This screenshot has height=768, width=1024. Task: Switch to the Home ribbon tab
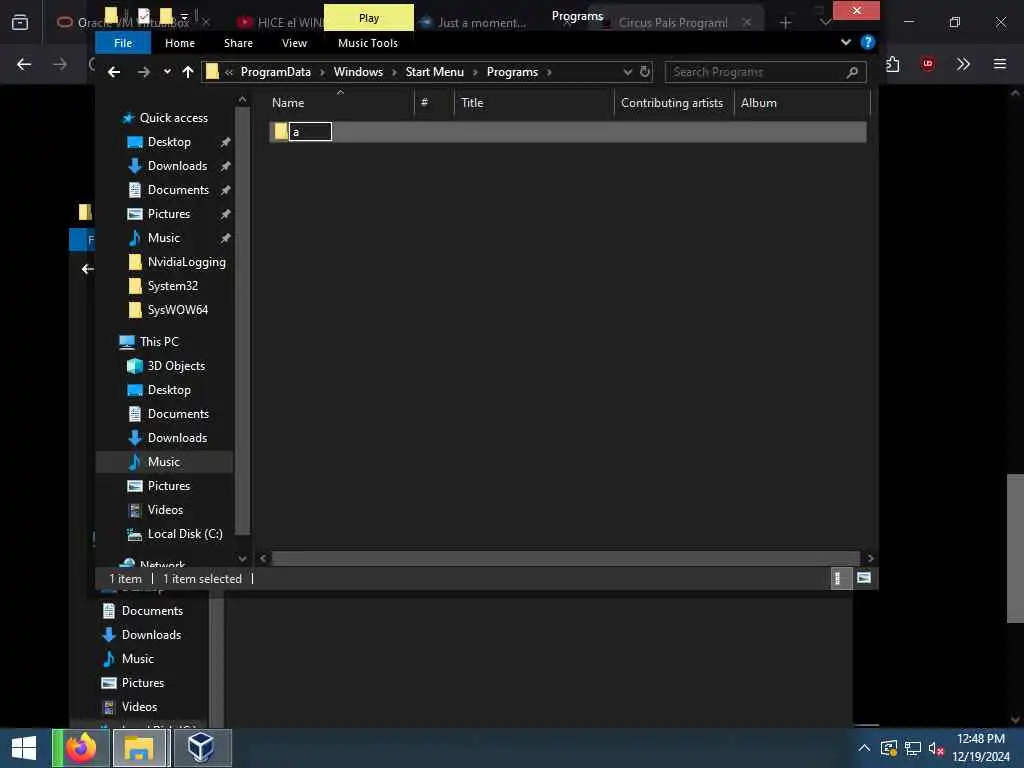180,43
